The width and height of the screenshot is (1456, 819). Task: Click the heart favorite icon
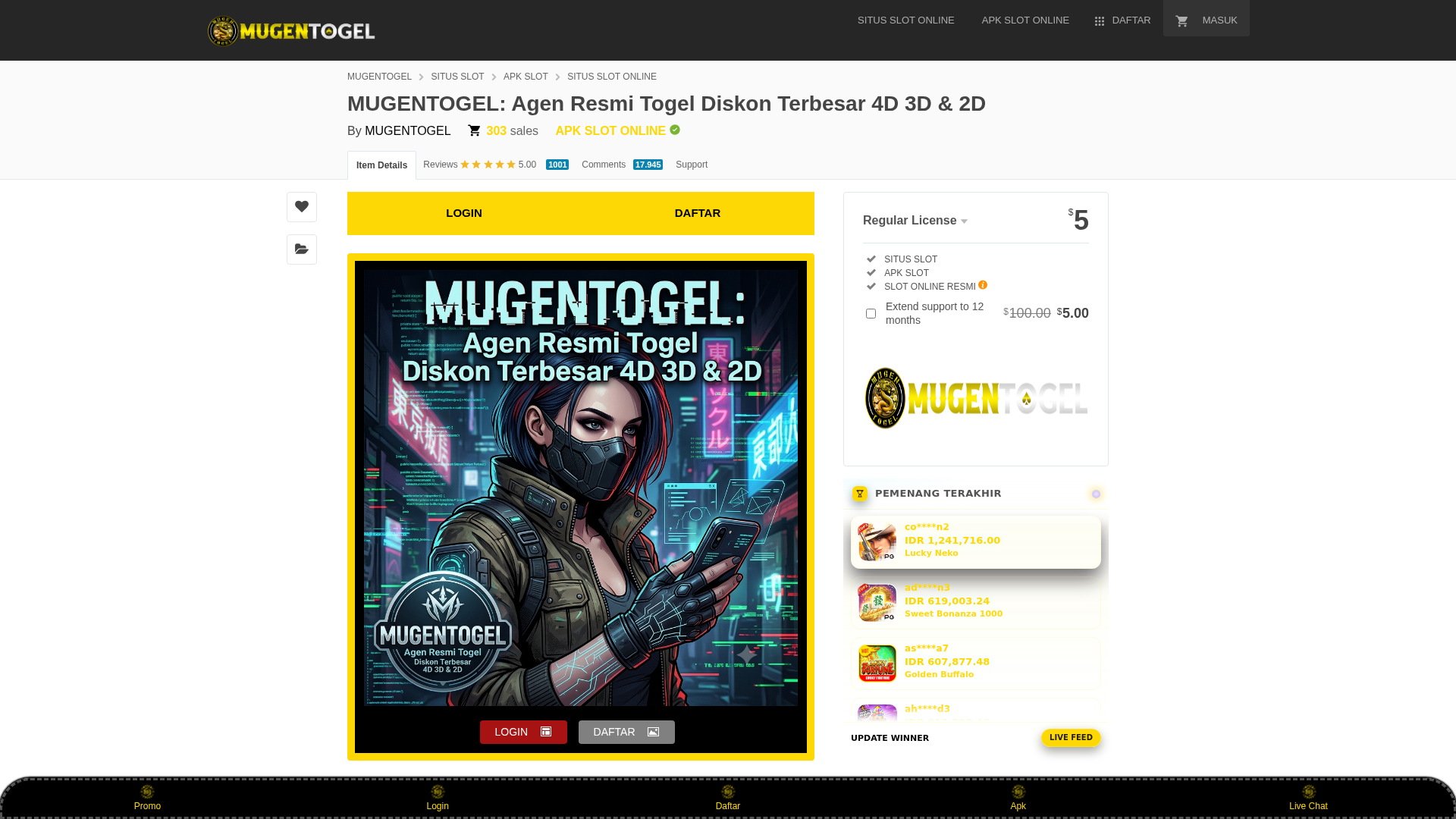pyautogui.click(x=302, y=206)
